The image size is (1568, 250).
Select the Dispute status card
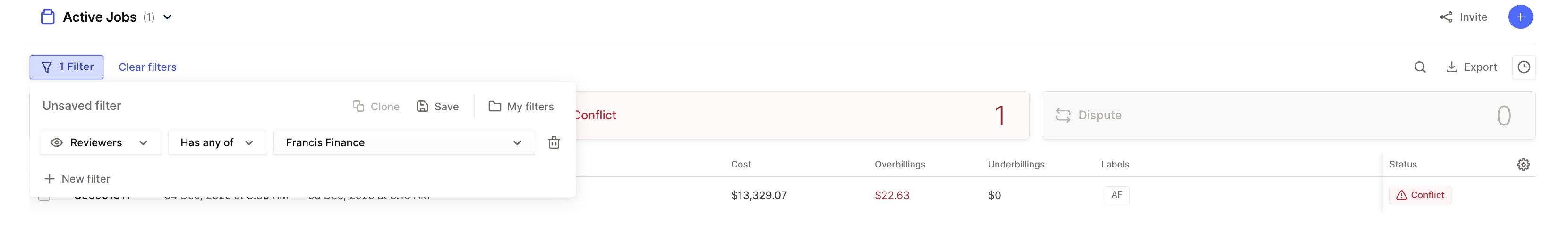(x=1287, y=115)
